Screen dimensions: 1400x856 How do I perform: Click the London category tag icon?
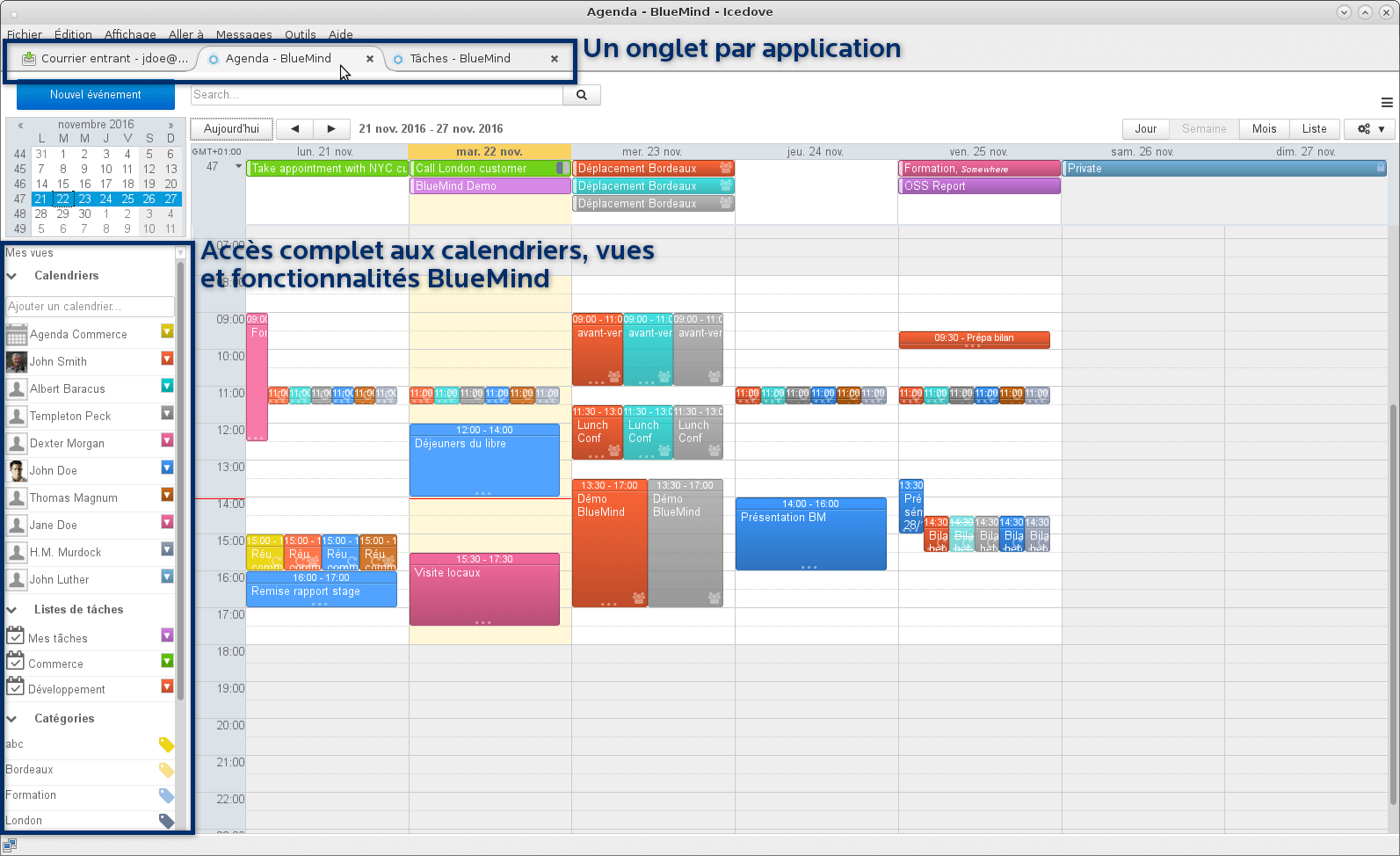(x=165, y=821)
